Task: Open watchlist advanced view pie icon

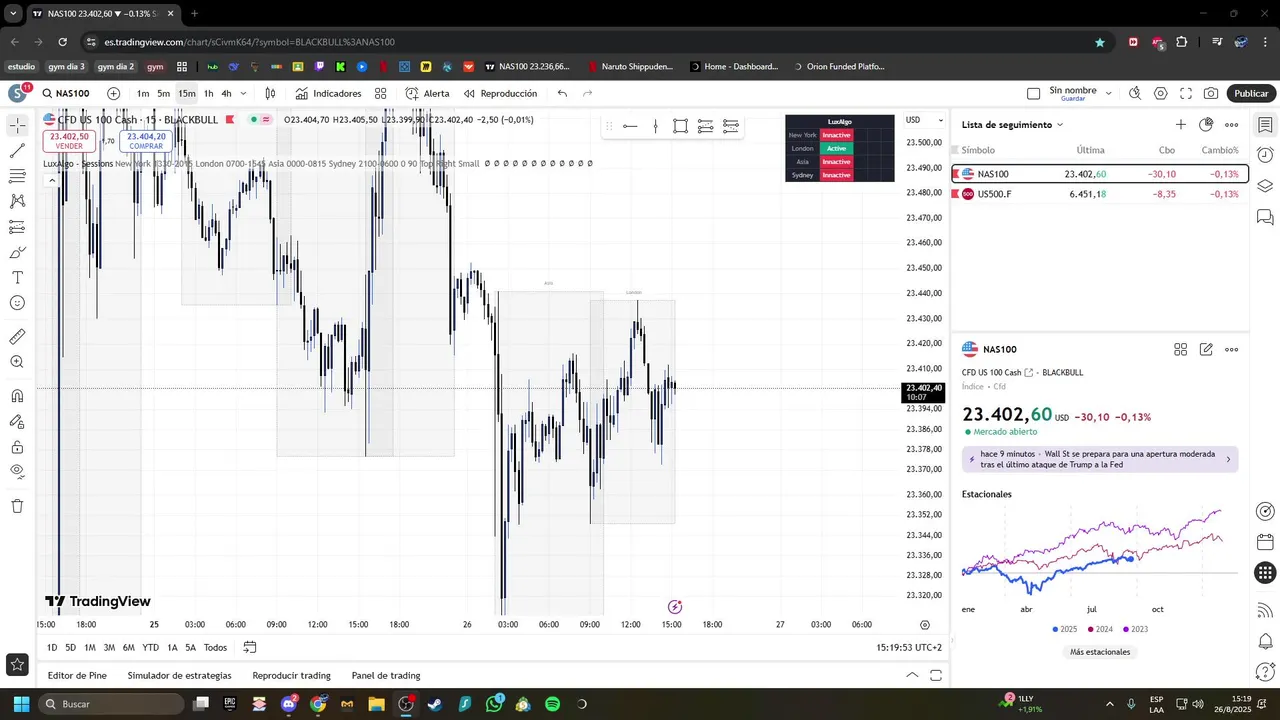Action: coord(1206,125)
